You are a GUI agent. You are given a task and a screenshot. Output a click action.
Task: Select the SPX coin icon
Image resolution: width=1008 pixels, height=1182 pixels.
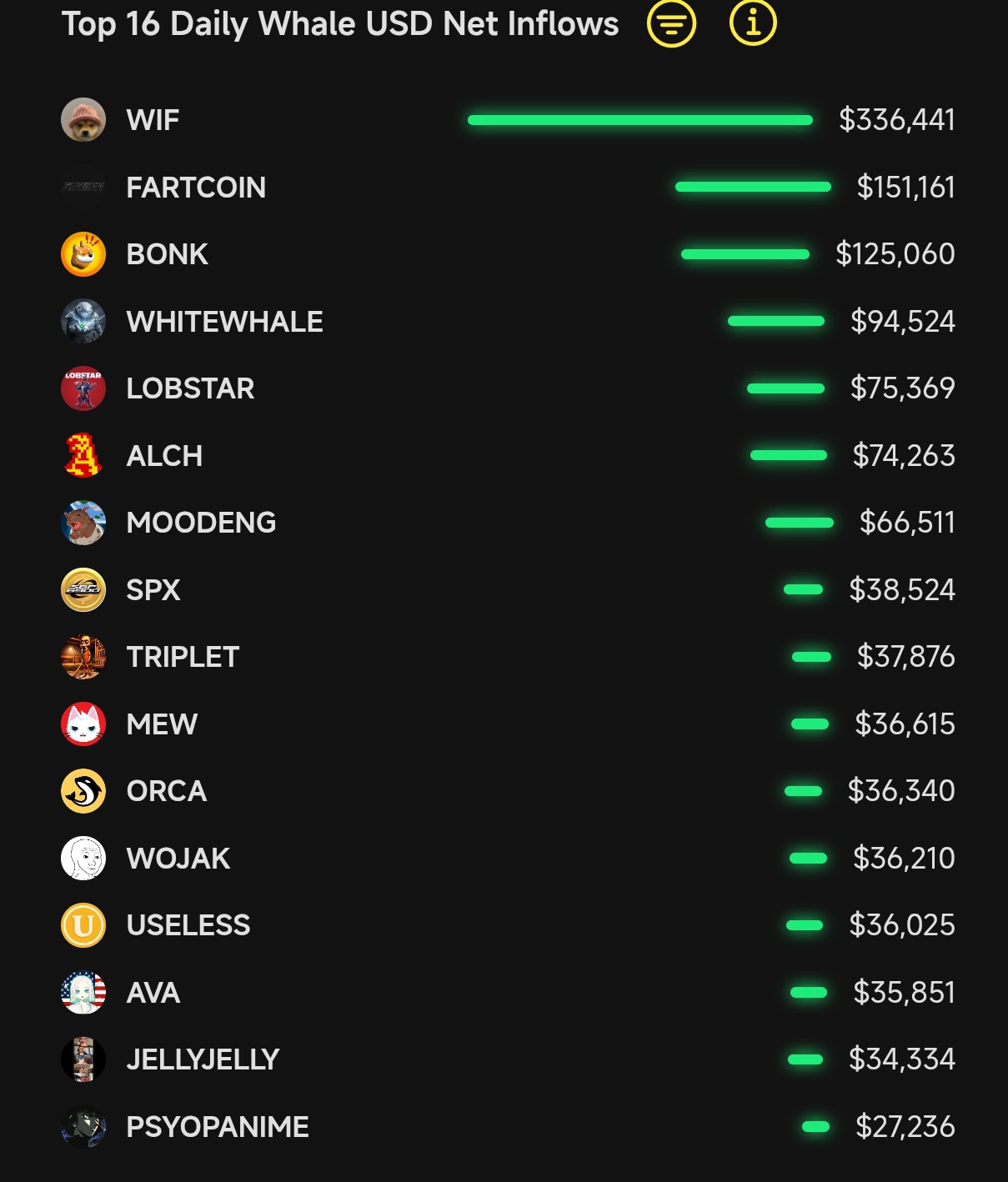pos(83,590)
